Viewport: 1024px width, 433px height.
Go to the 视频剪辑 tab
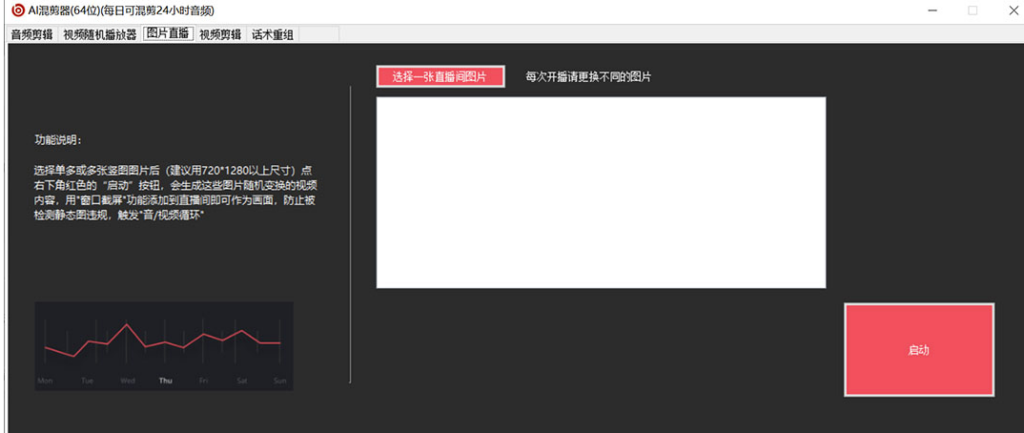[220, 34]
